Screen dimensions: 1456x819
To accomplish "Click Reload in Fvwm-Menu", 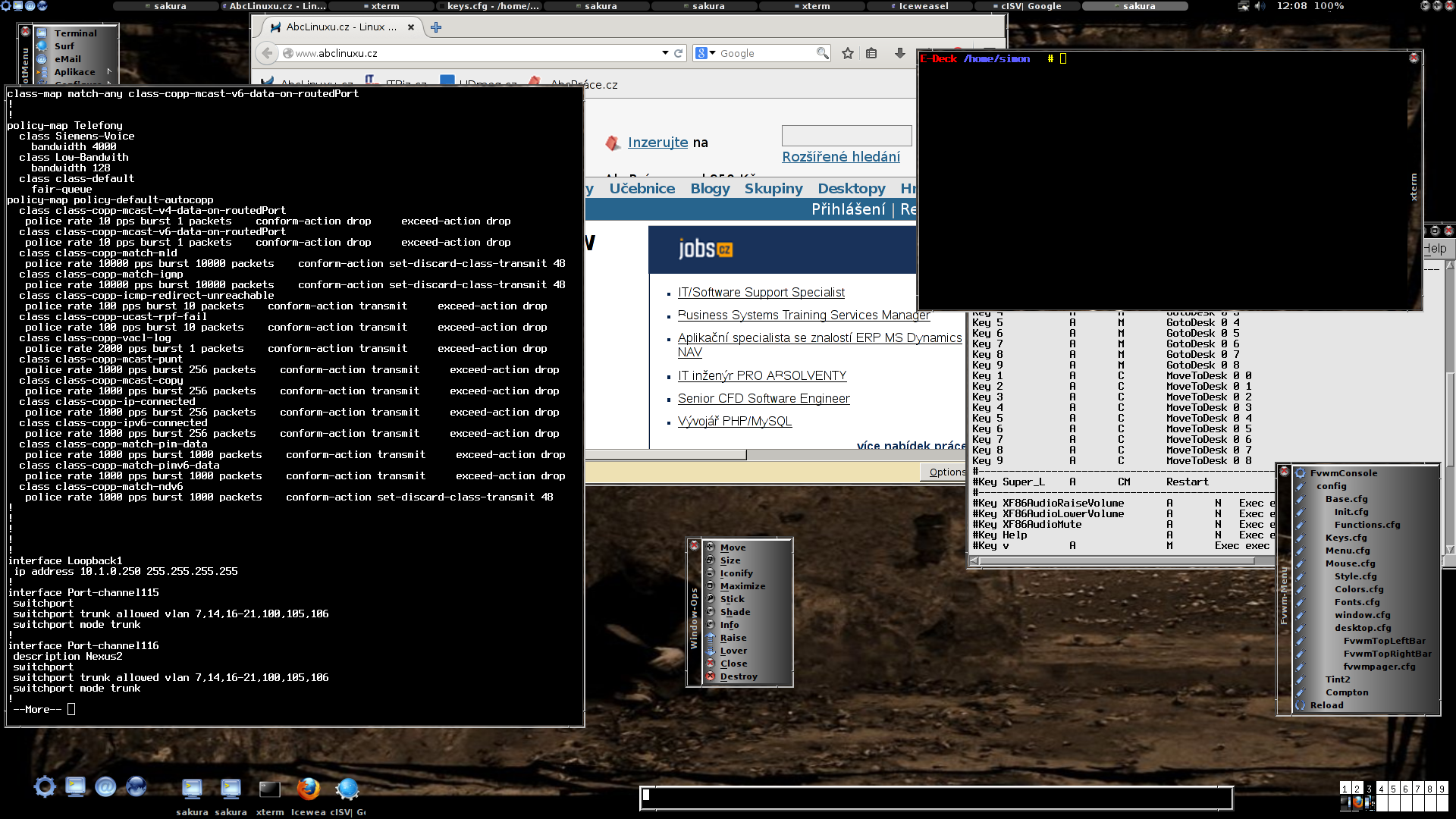I will [x=1326, y=705].
